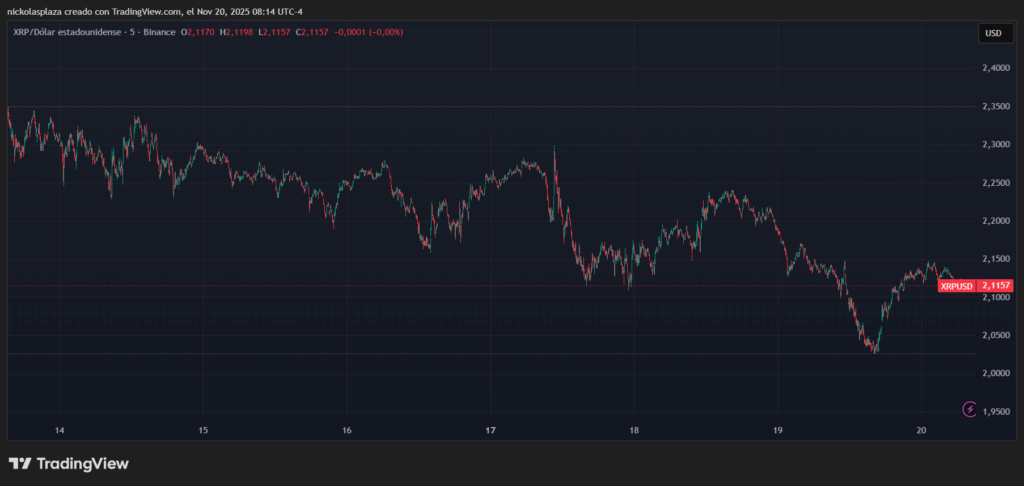1024x486 pixels.
Task: Open the USD currency selector
Action: point(992,33)
